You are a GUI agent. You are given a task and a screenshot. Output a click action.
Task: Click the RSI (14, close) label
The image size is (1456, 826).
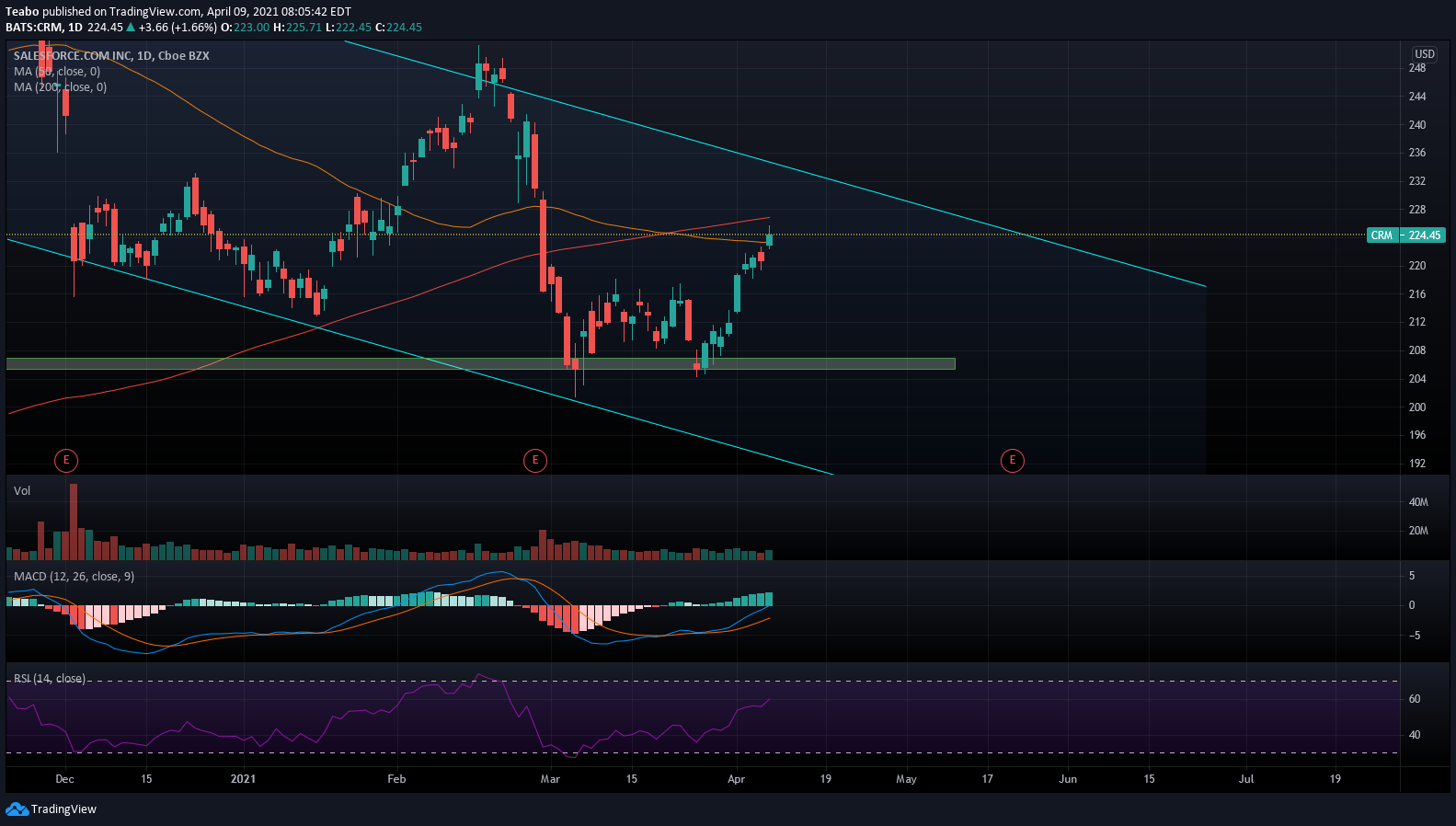[x=49, y=678]
